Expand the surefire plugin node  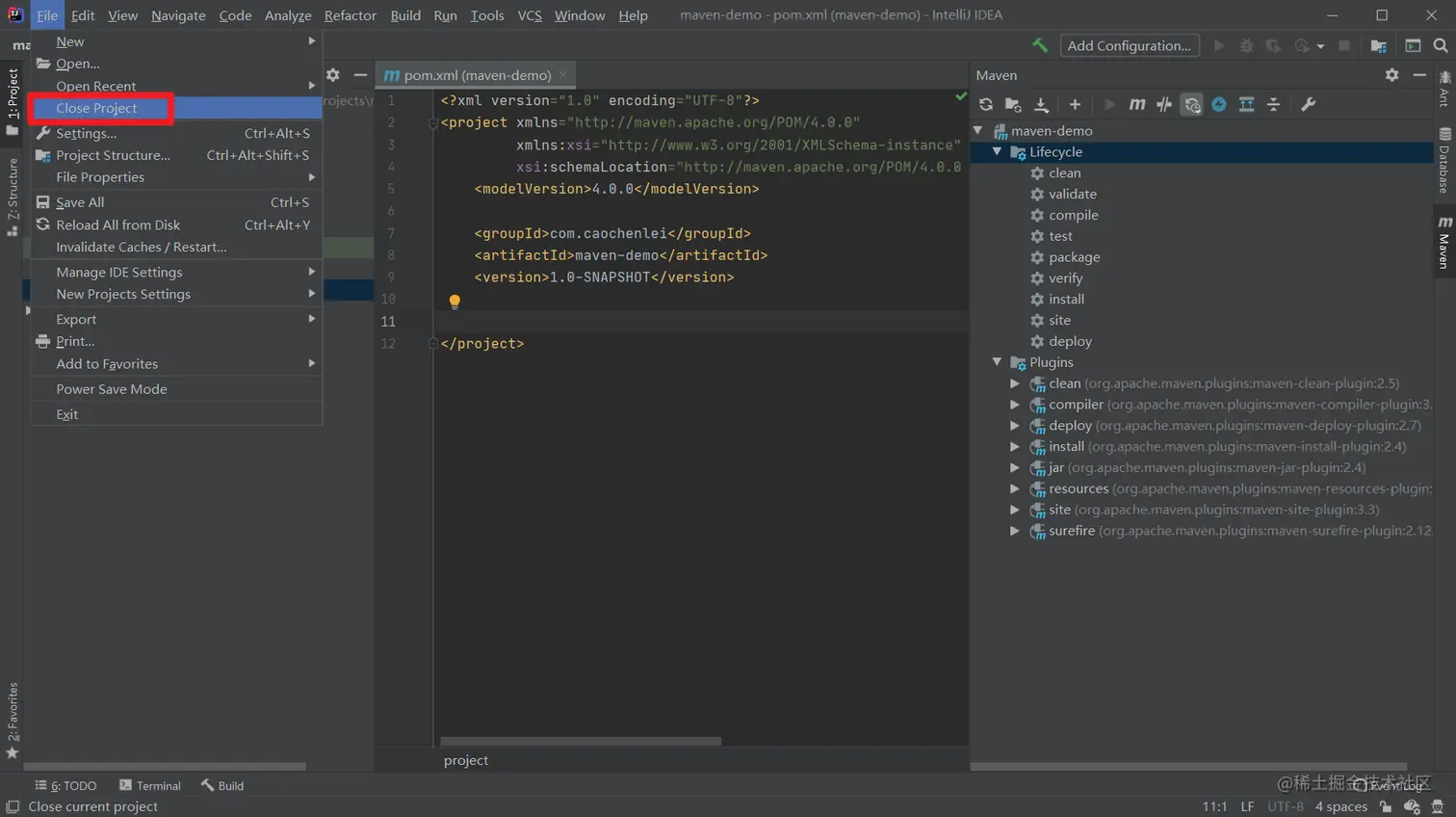(1015, 531)
